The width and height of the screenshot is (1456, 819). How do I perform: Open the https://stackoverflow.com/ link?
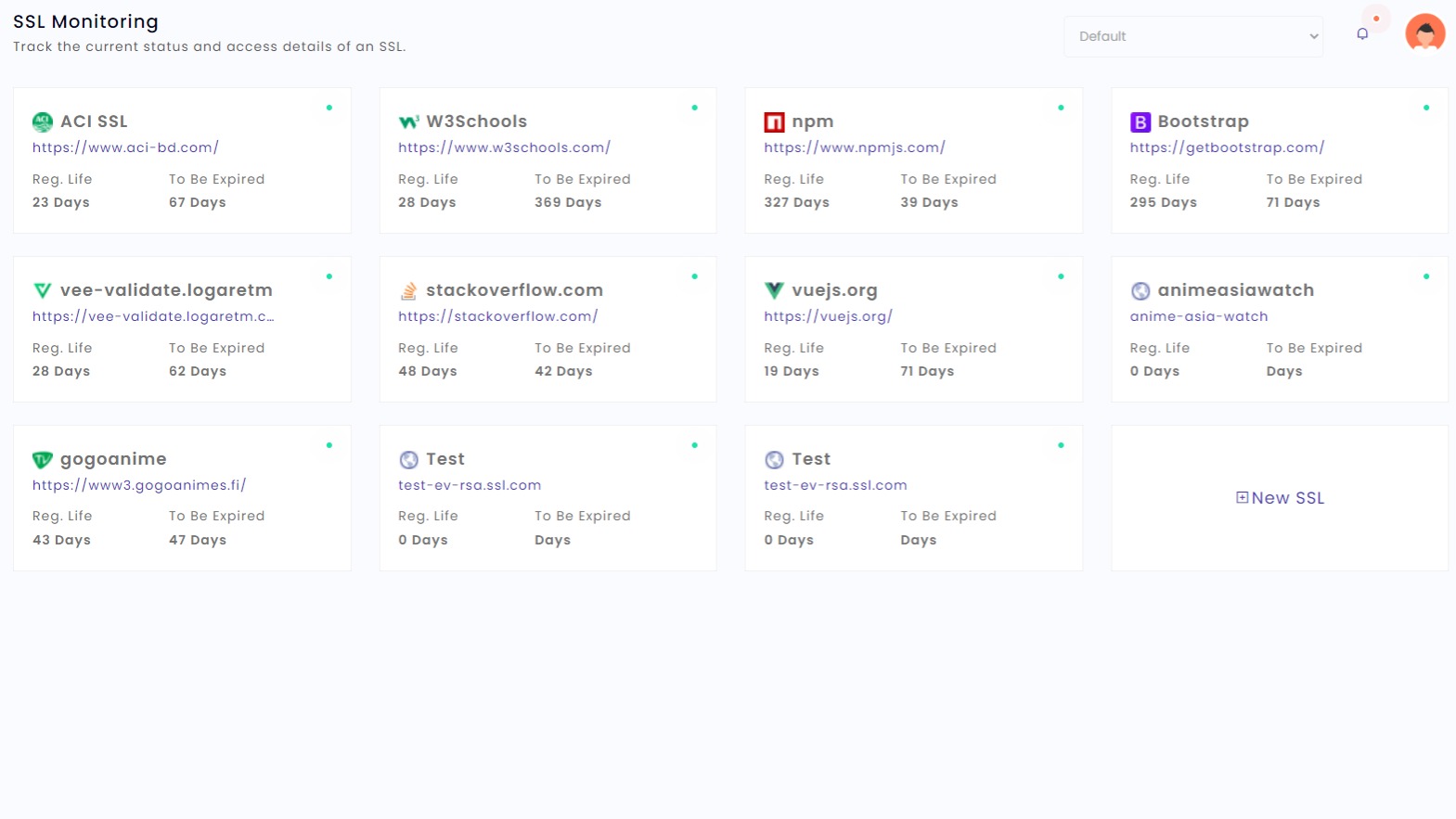click(497, 316)
